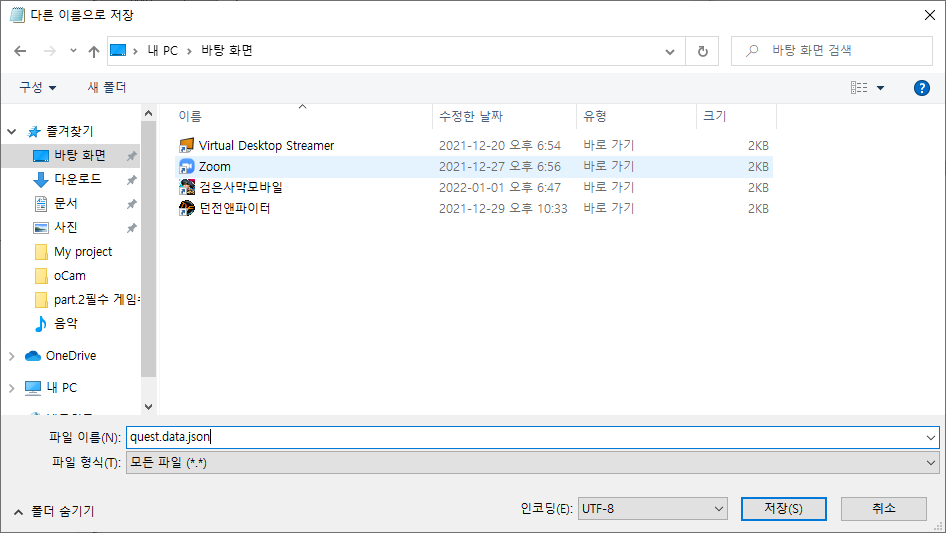
Task: Click navigation pane scroll up arrow
Action: (x=148, y=113)
